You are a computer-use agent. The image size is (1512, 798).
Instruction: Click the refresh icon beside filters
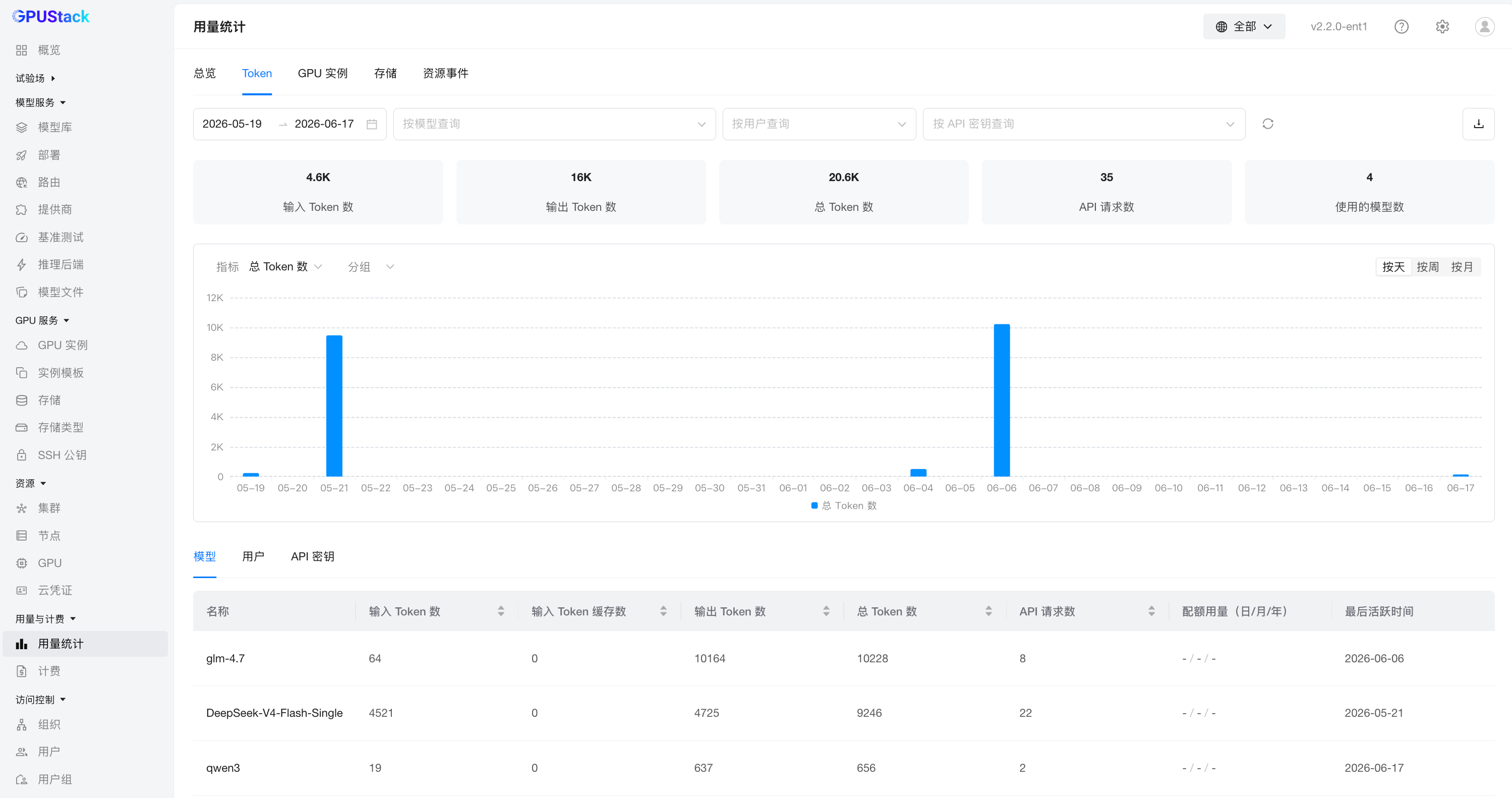click(x=1268, y=124)
